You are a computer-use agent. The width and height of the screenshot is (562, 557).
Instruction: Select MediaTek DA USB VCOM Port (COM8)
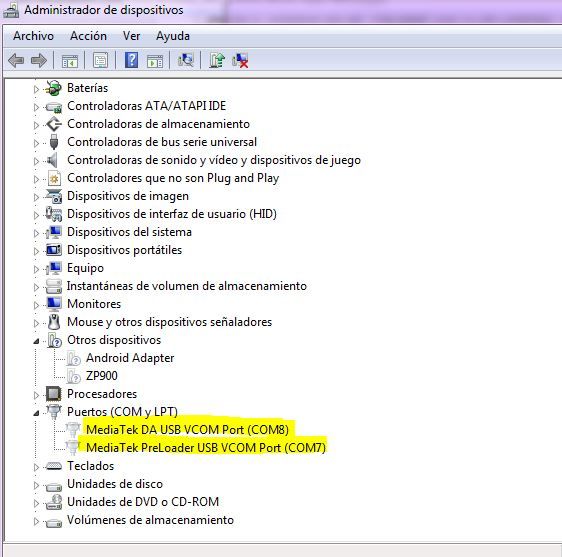pyautogui.click(x=187, y=430)
